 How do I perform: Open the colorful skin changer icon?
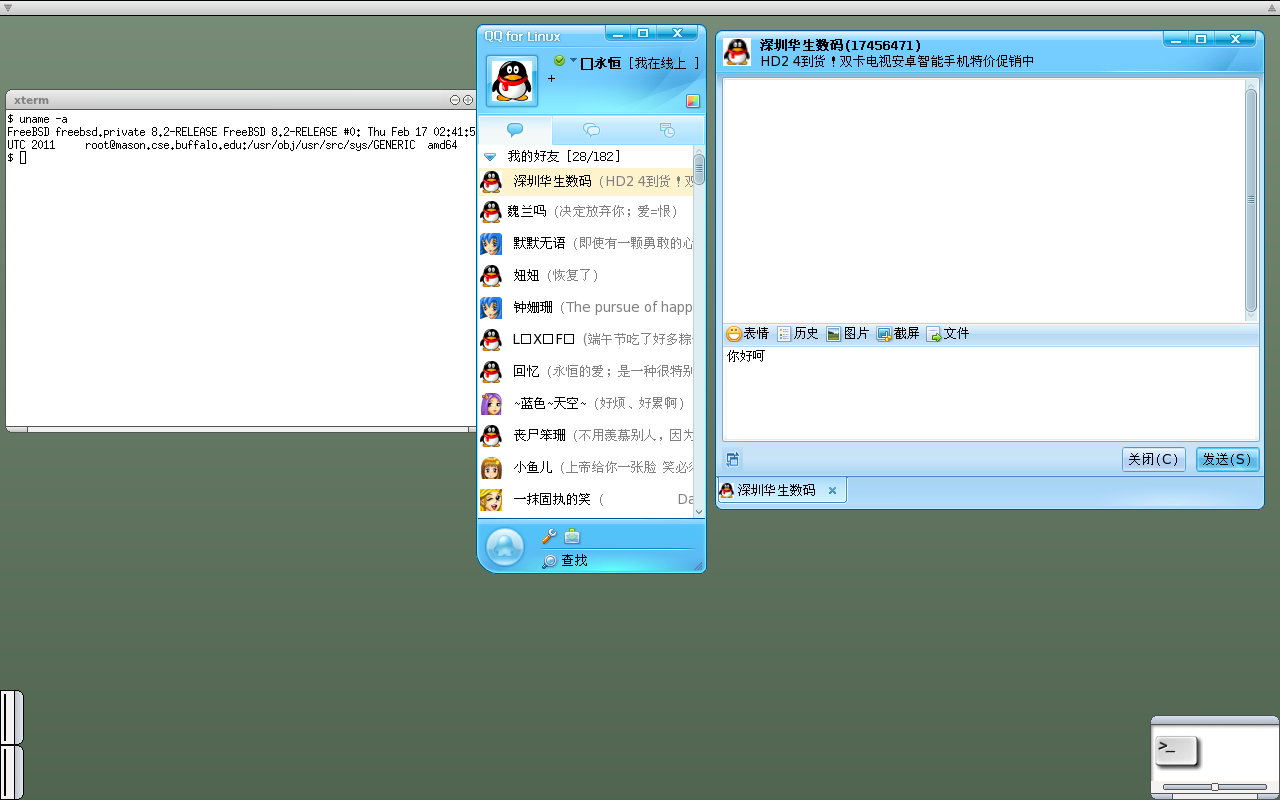point(692,101)
